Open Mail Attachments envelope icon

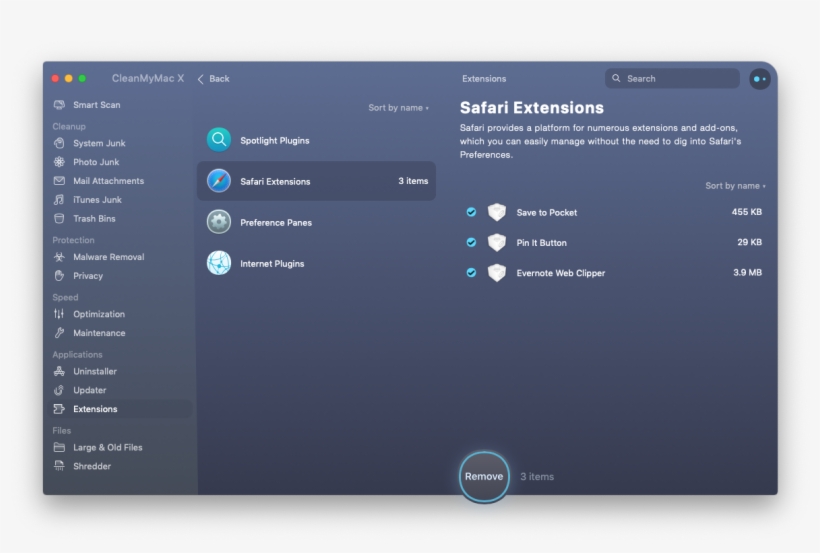point(59,180)
